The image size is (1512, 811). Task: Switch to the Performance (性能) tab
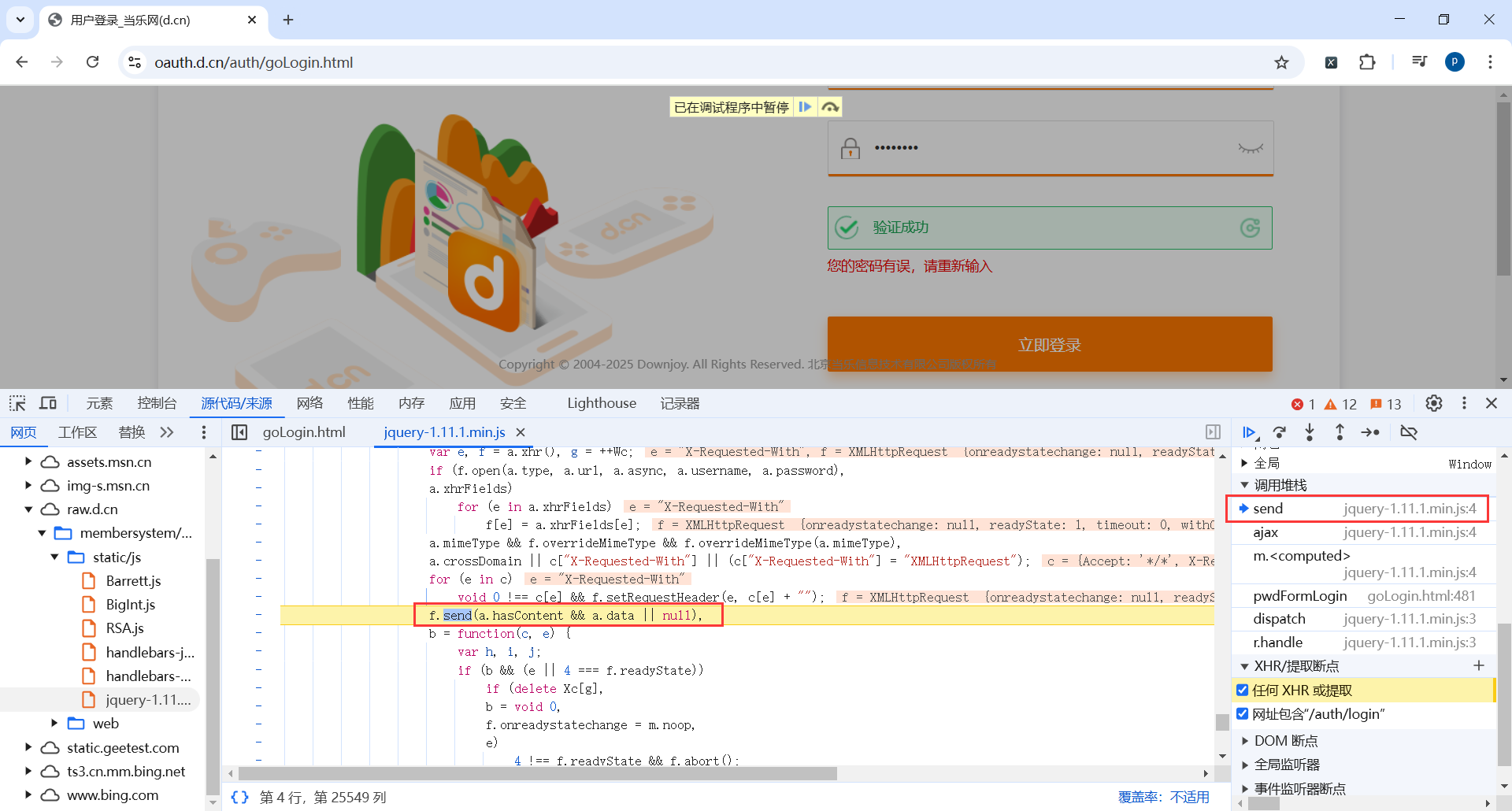[361, 403]
